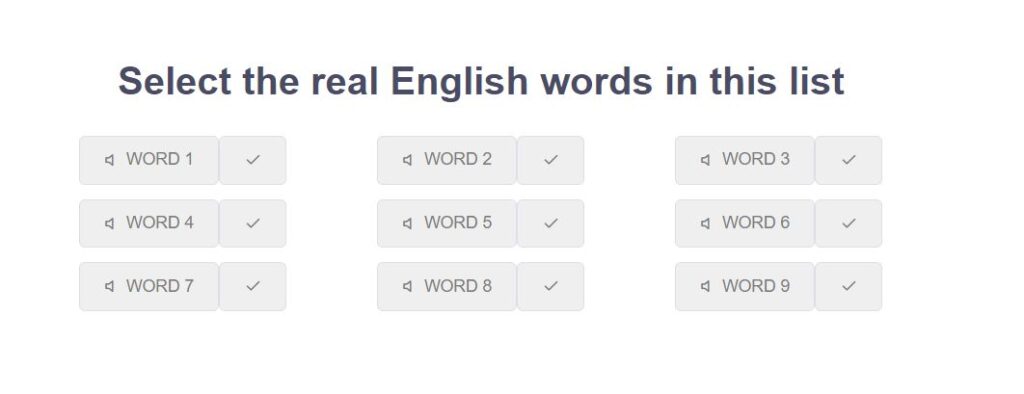
Task: Mark WORD 6 as real with checkmark
Action: pyautogui.click(x=848, y=223)
